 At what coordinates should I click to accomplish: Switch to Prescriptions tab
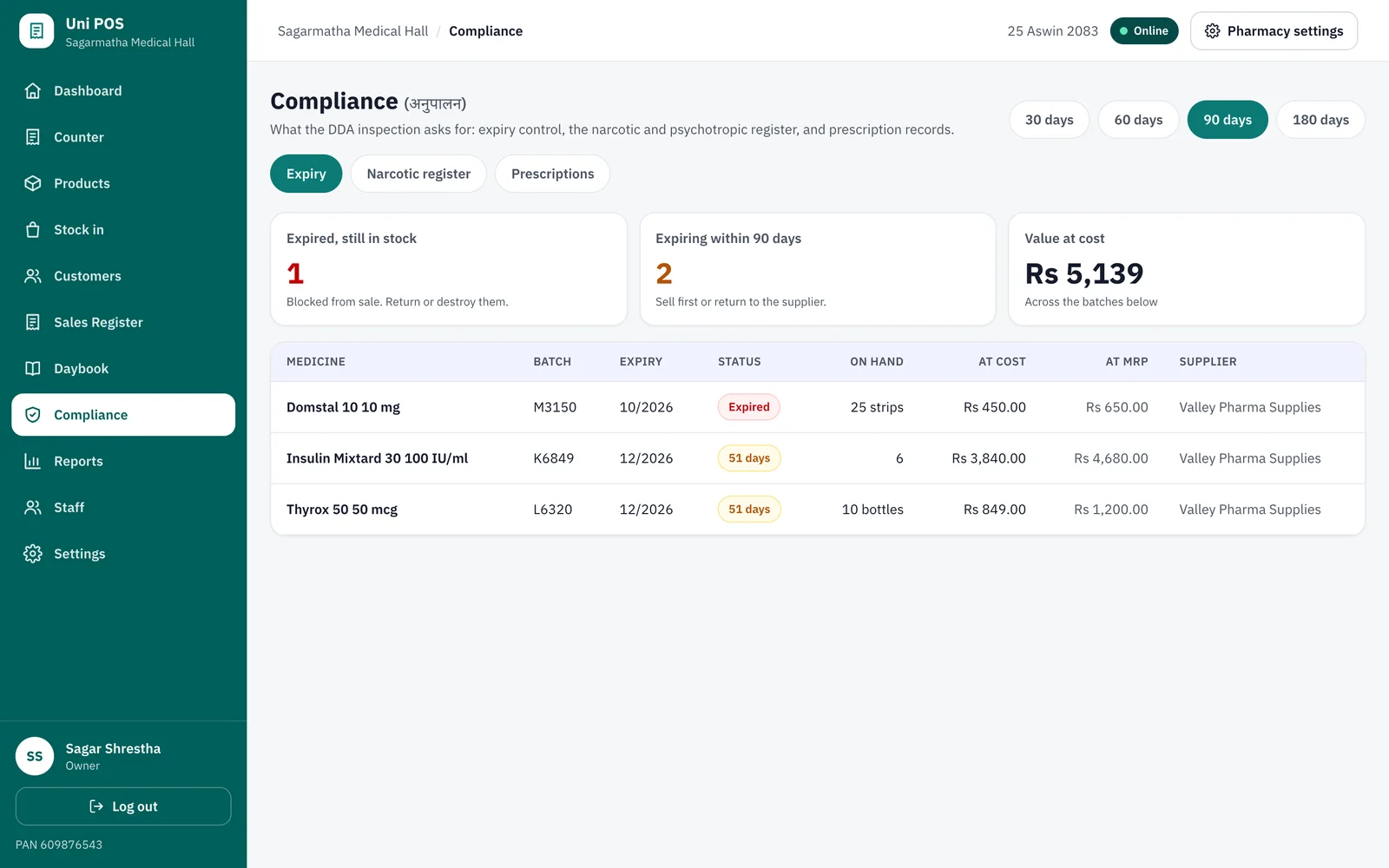click(x=552, y=174)
